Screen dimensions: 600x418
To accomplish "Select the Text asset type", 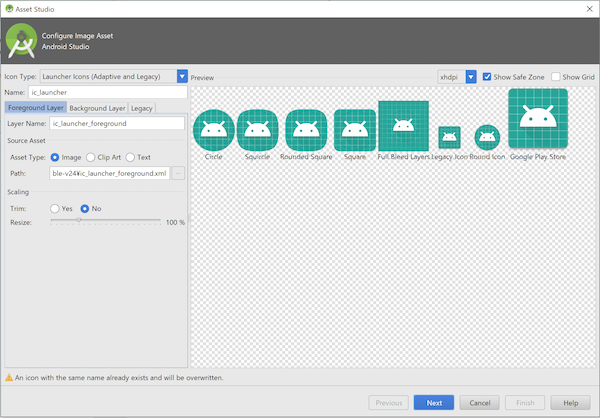I will tap(130, 157).
